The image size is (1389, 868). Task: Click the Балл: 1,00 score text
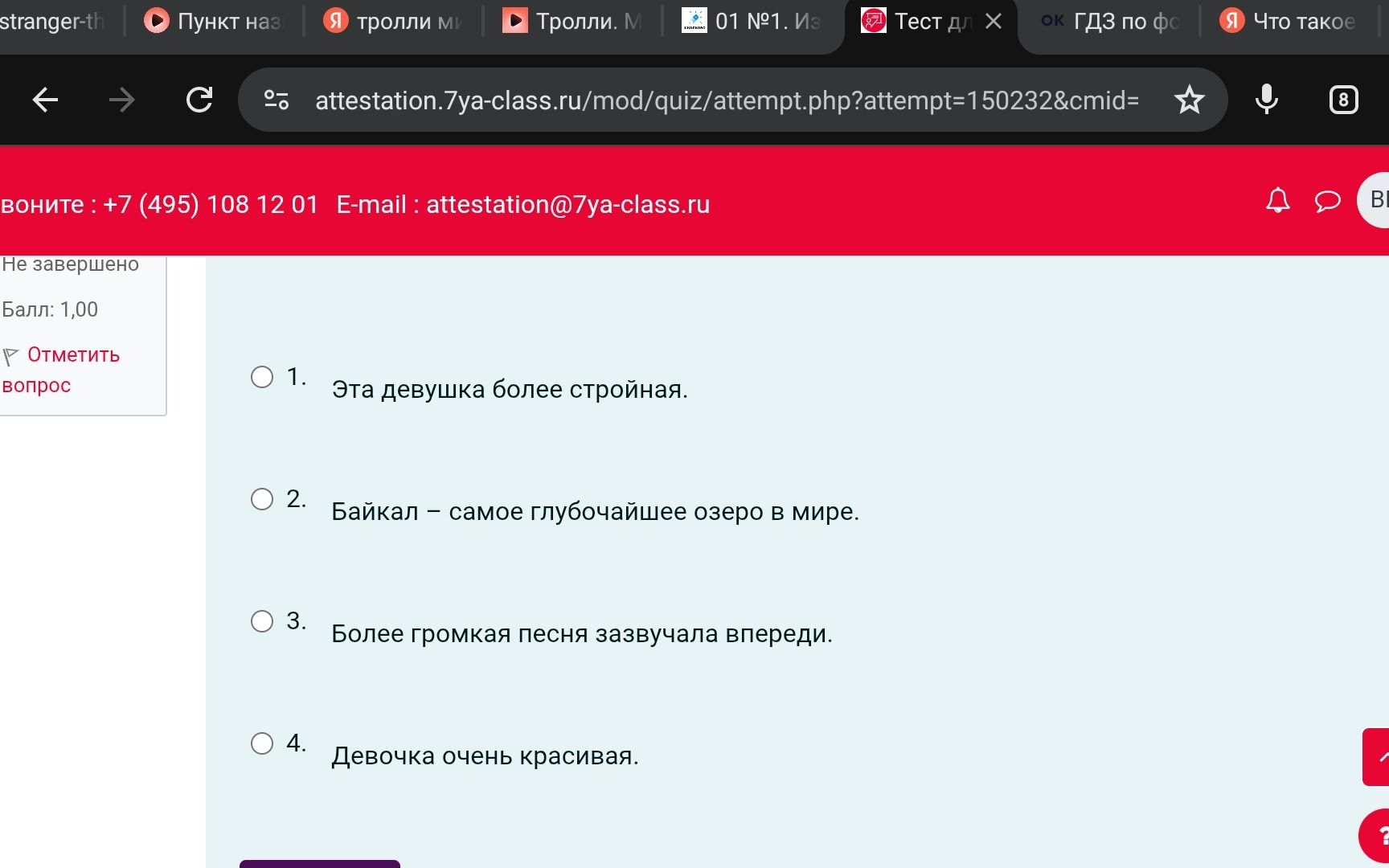coord(50,309)
